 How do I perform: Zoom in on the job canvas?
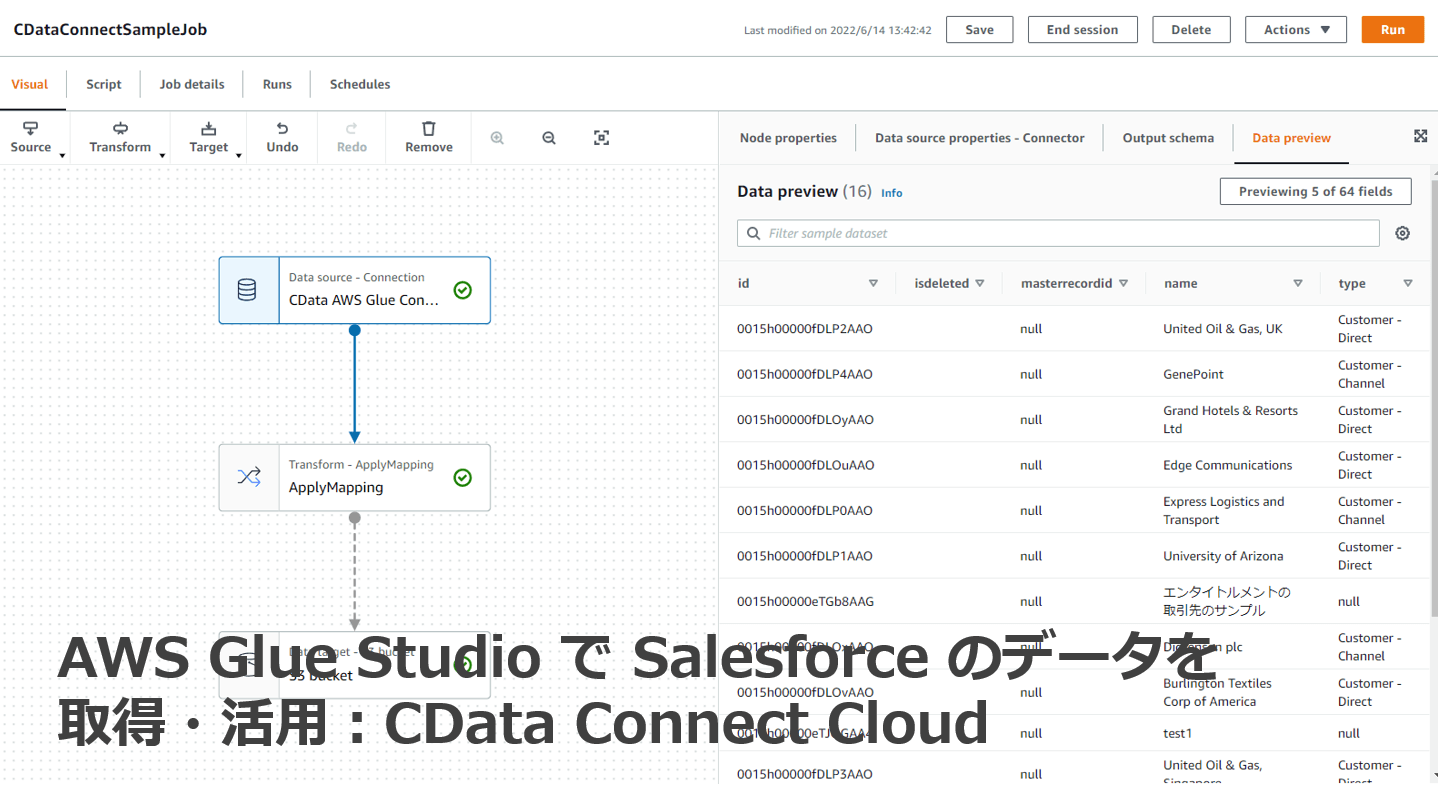[497, 137]
